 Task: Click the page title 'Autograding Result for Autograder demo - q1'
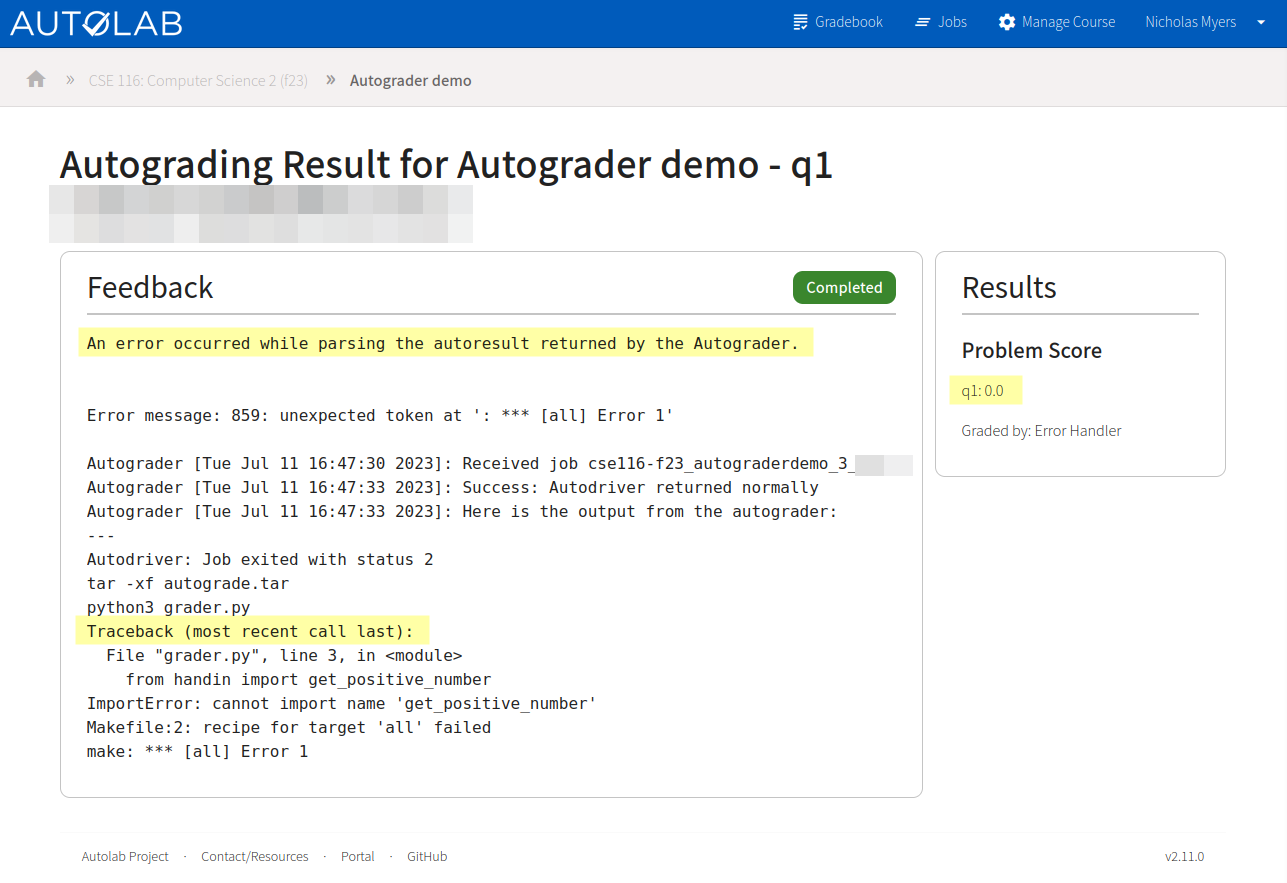[446, 164]
